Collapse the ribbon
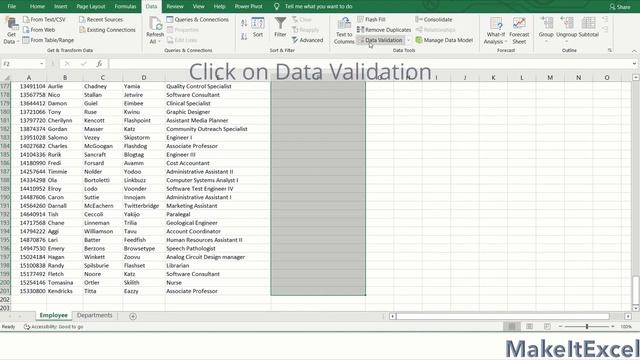The image size is (640, 360). 634,51
